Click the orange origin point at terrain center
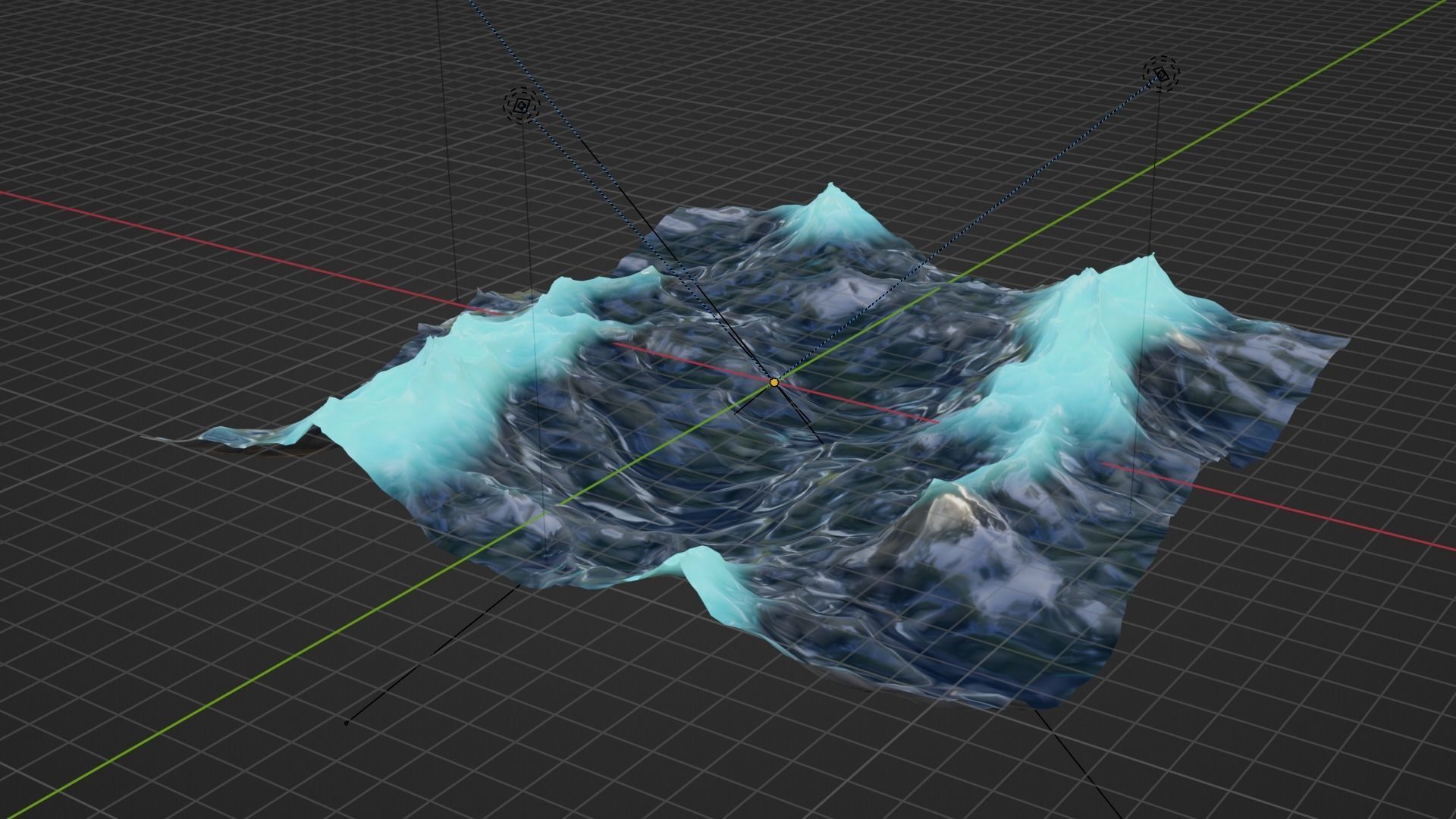The height and width of the screenshot is (819, 1456). (774, 383)
